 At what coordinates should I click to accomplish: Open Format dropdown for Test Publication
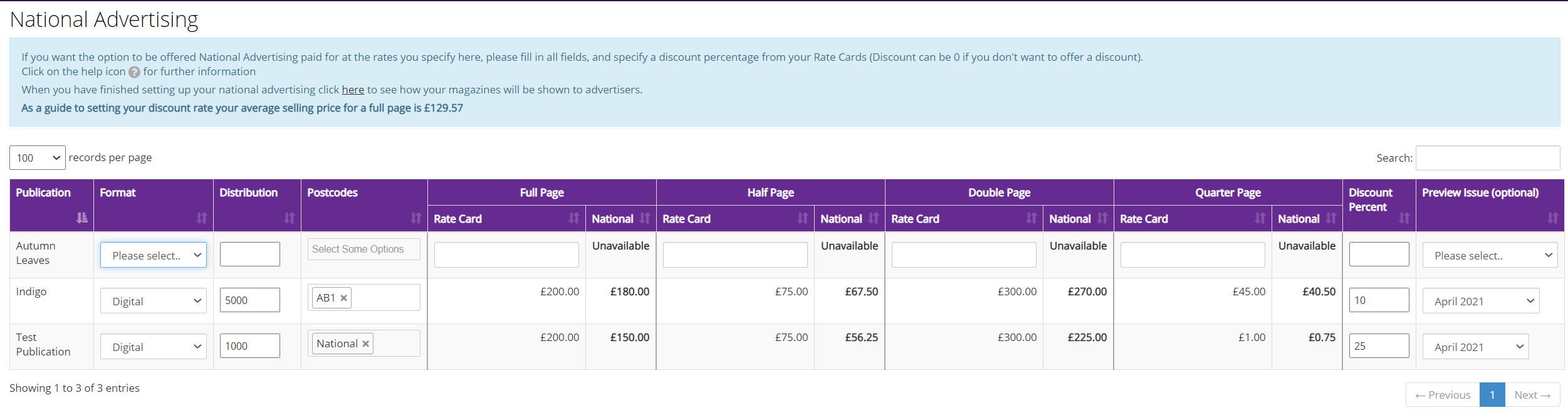tap(154, 347)
